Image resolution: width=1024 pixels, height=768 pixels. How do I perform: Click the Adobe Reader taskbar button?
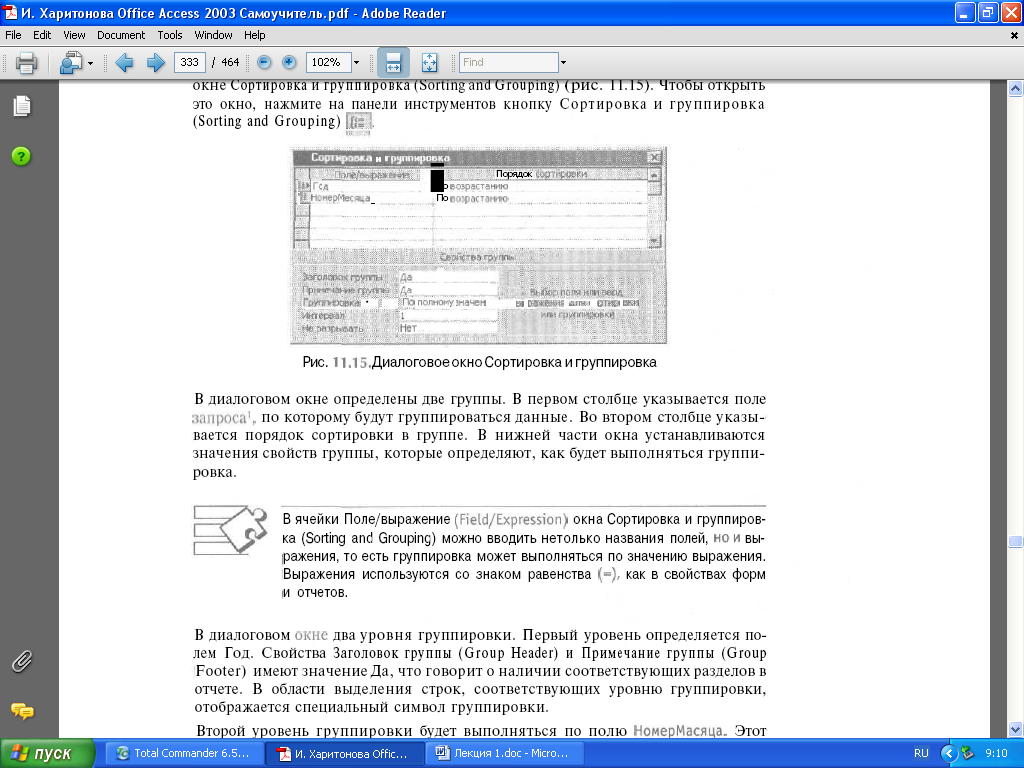(345, 754)
